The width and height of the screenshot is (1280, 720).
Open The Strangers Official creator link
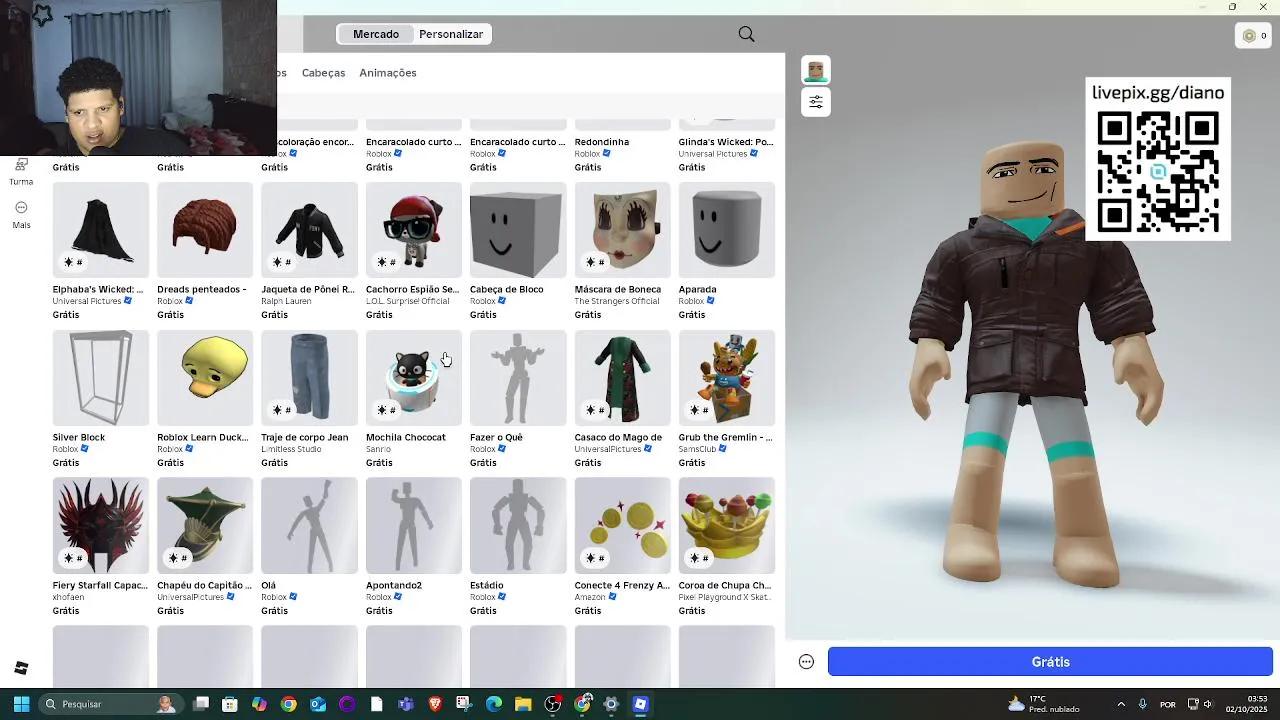(617, 301)
